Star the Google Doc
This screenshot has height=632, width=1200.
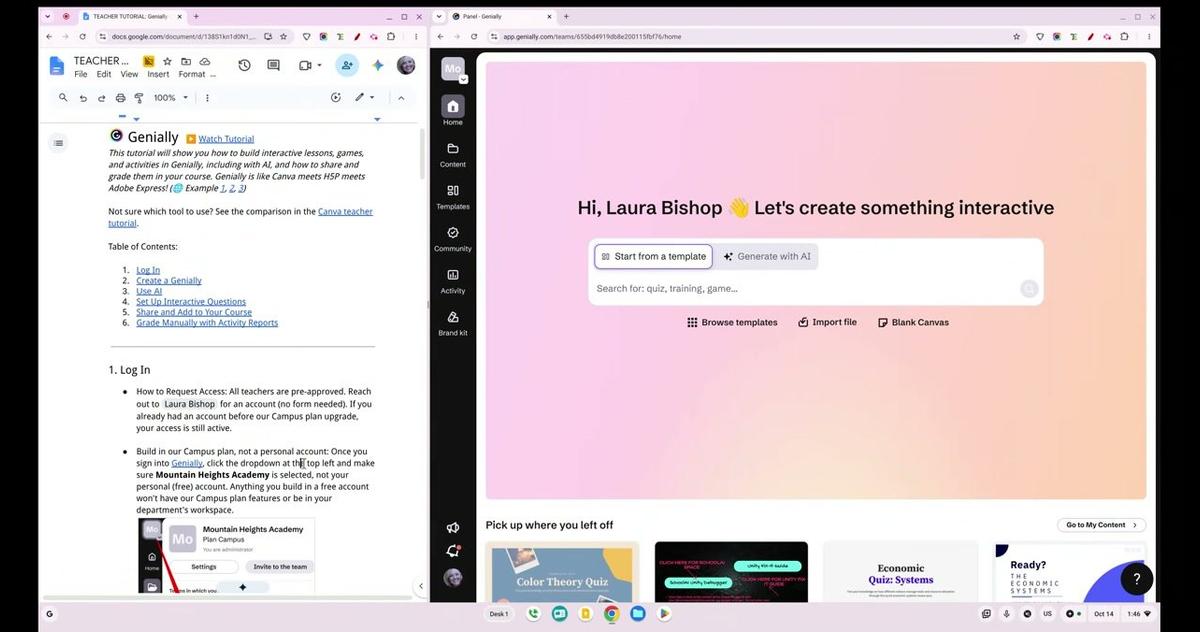point(167,61)
